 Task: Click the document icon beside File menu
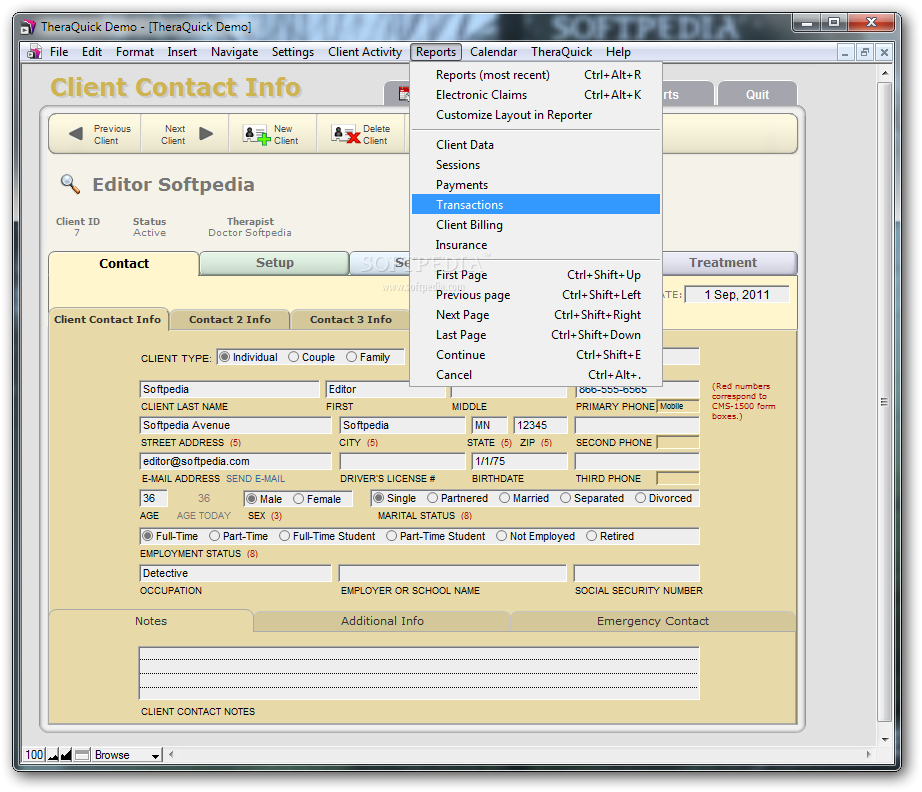35,52
